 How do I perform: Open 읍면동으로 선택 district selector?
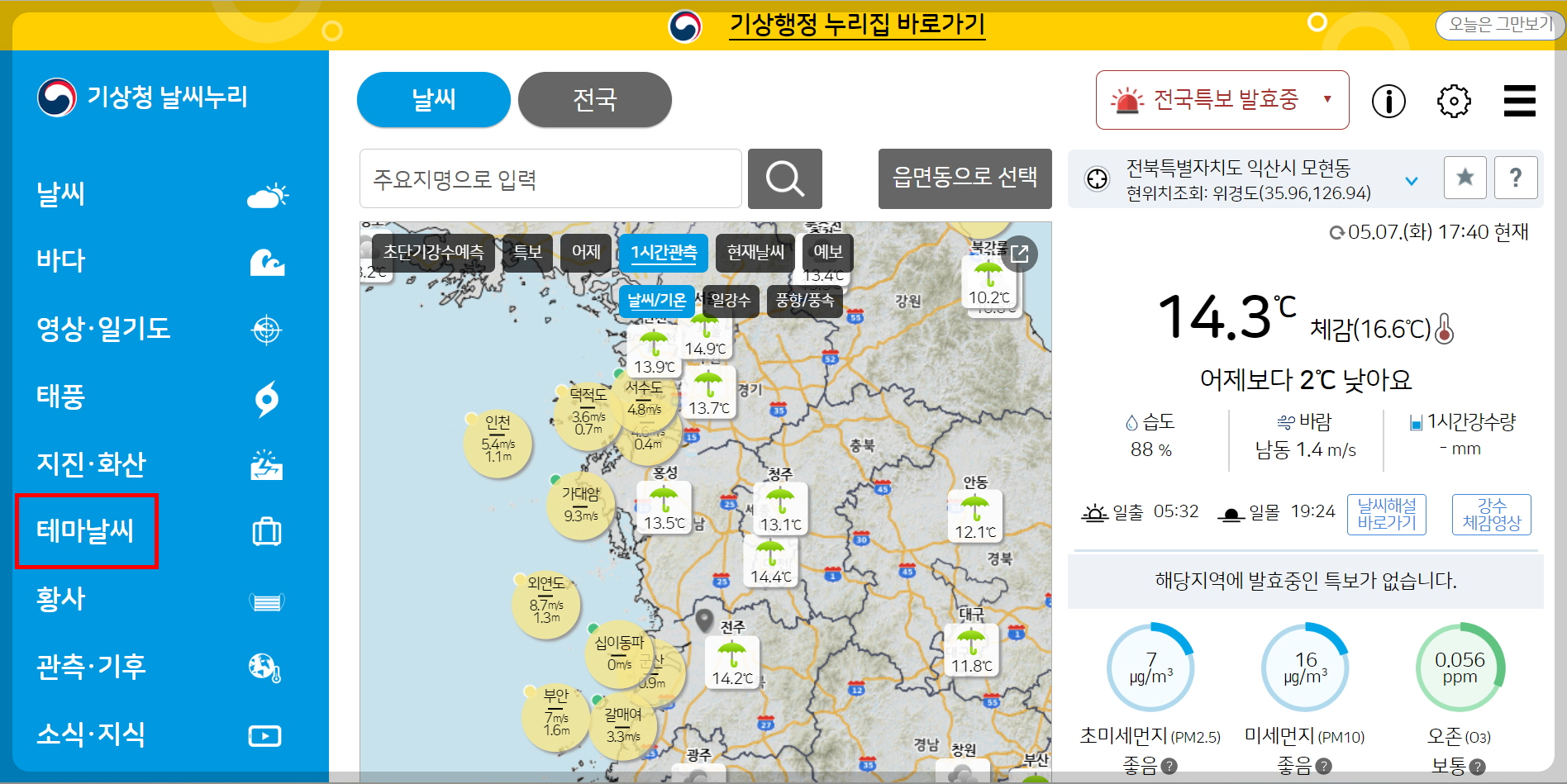[x=964, y=178]
